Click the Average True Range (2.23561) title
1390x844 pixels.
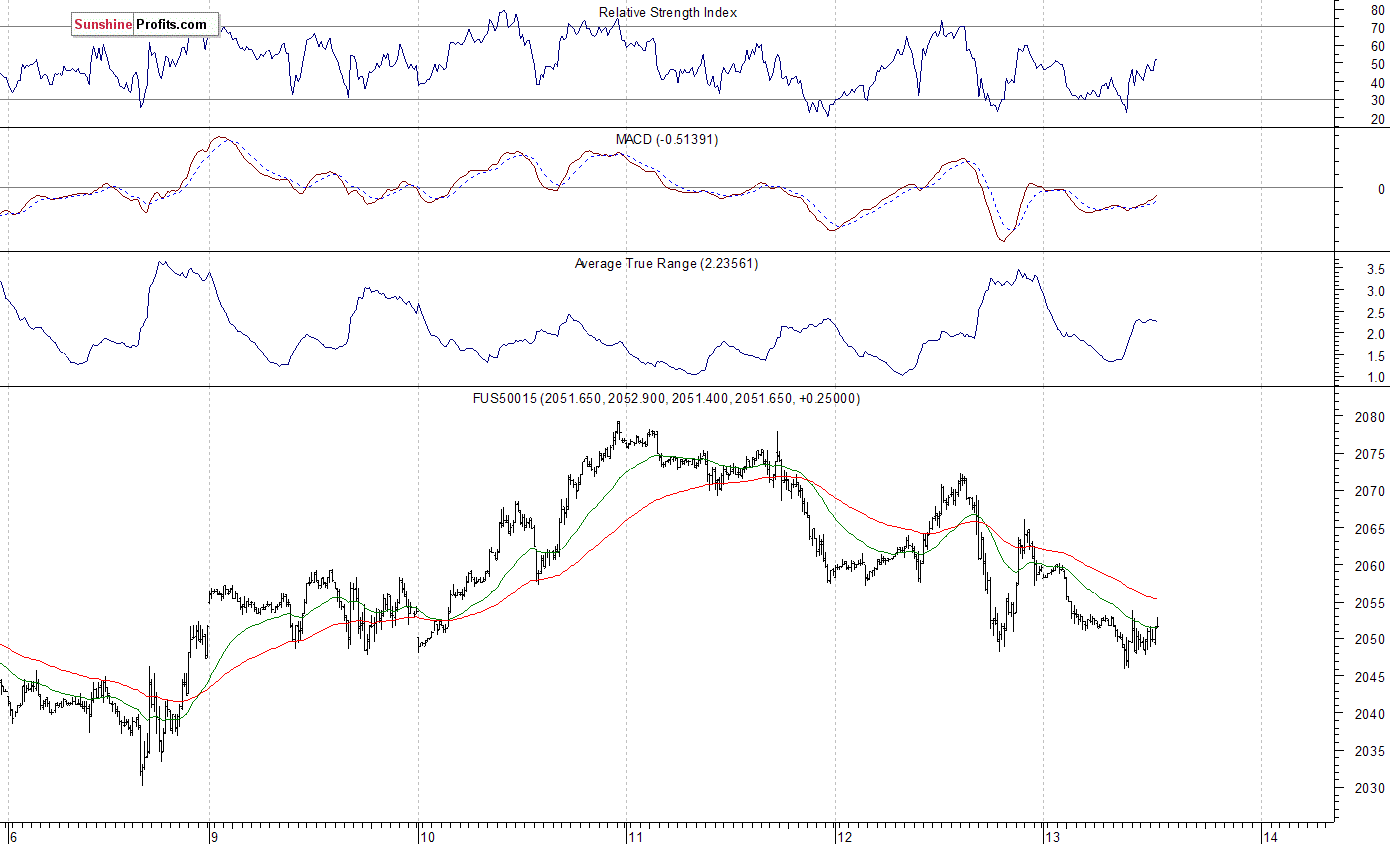667,264
